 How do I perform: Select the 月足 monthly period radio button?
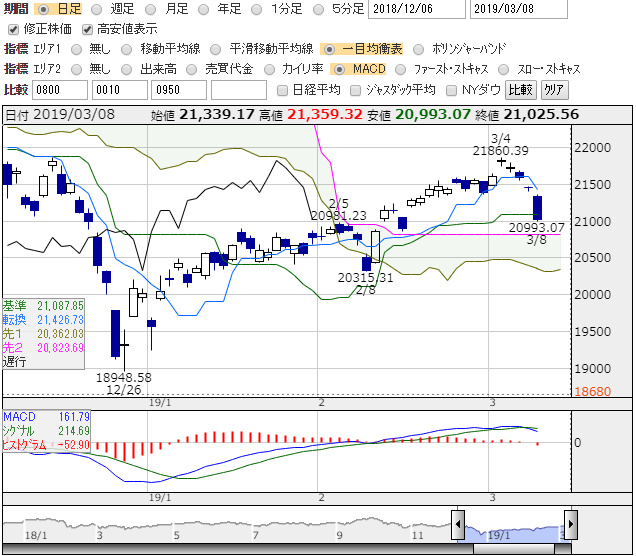[150, 9]
